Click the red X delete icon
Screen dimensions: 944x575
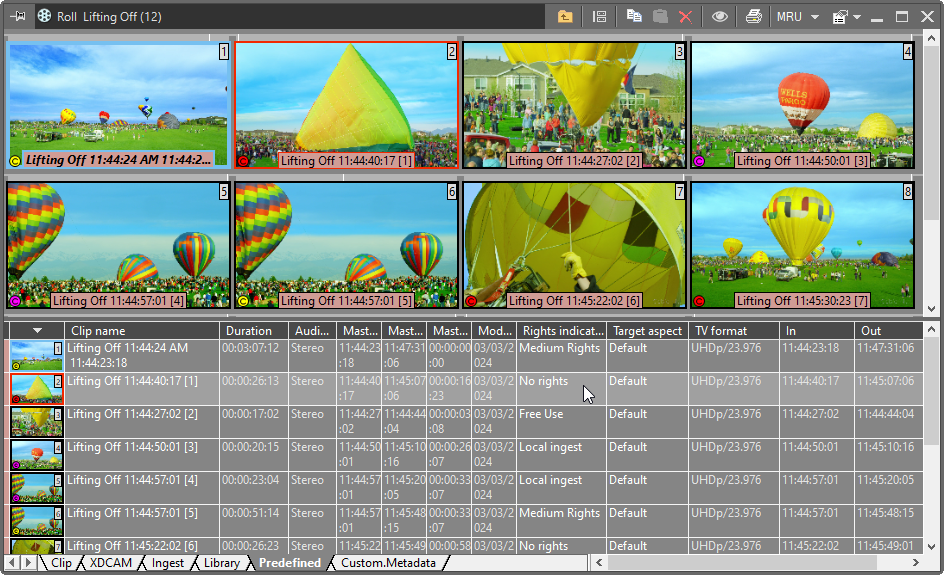coord(685,17)
